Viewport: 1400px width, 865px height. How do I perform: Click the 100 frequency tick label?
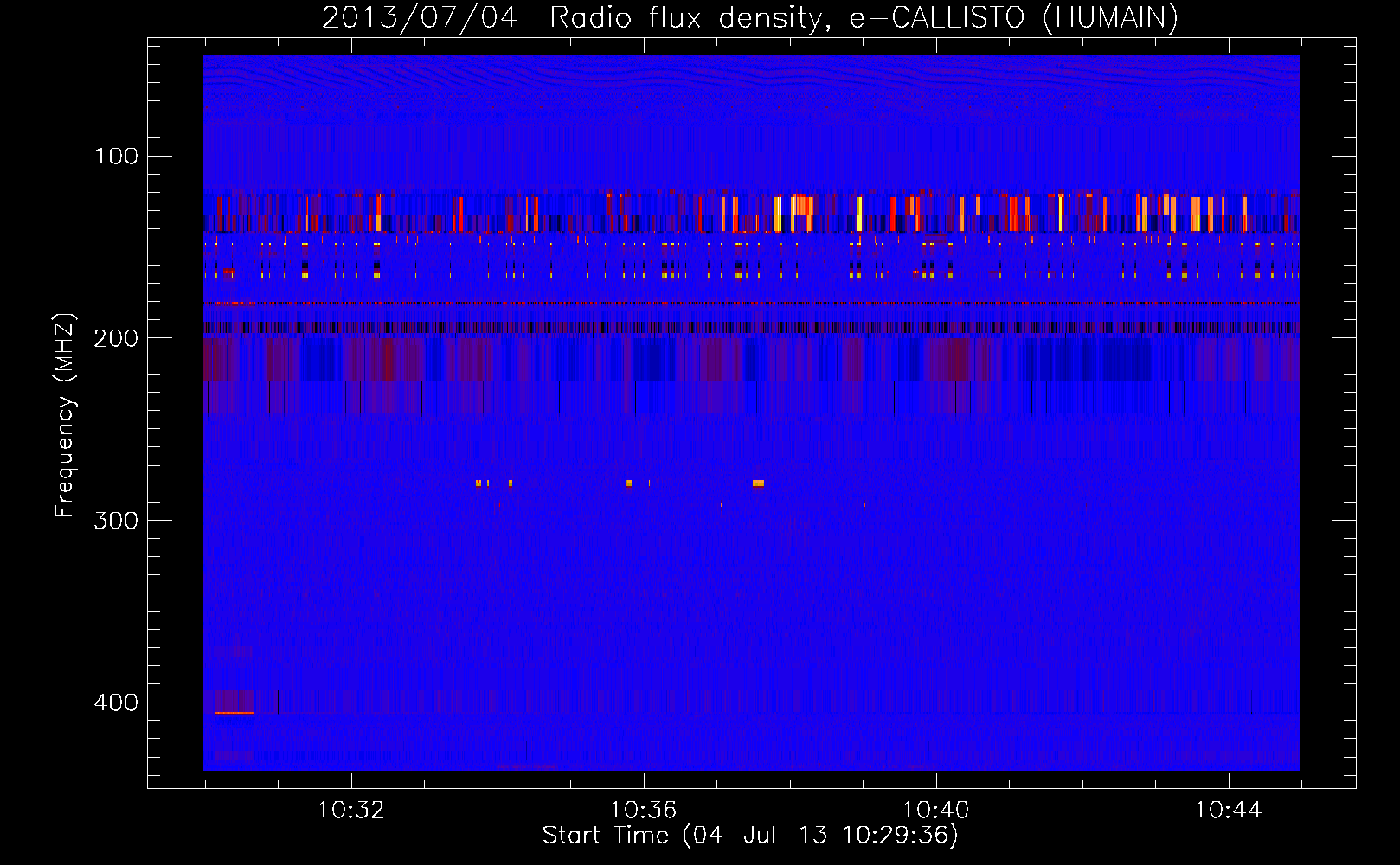point(116,156)
